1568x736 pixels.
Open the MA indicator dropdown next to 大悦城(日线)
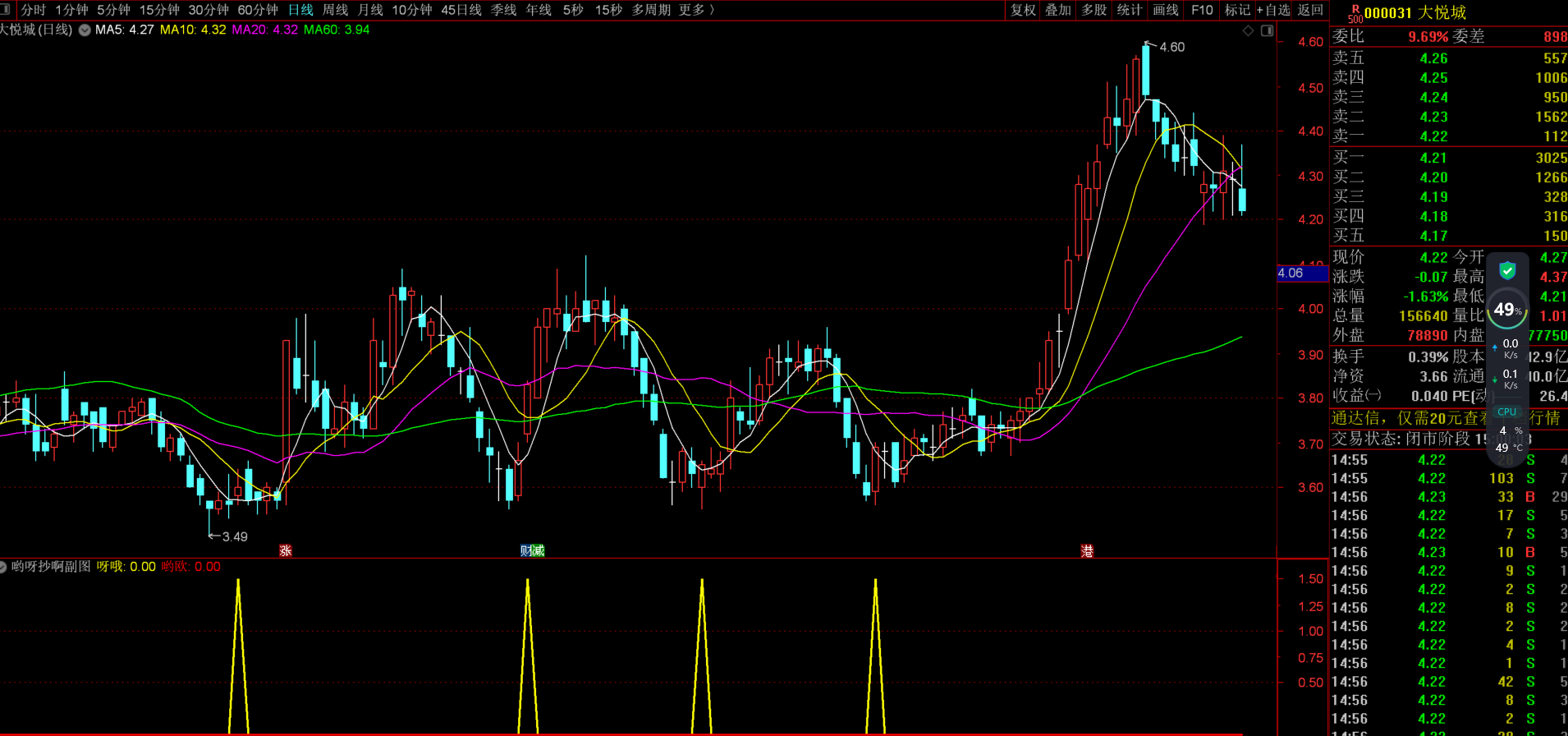[x=85, y=30]
